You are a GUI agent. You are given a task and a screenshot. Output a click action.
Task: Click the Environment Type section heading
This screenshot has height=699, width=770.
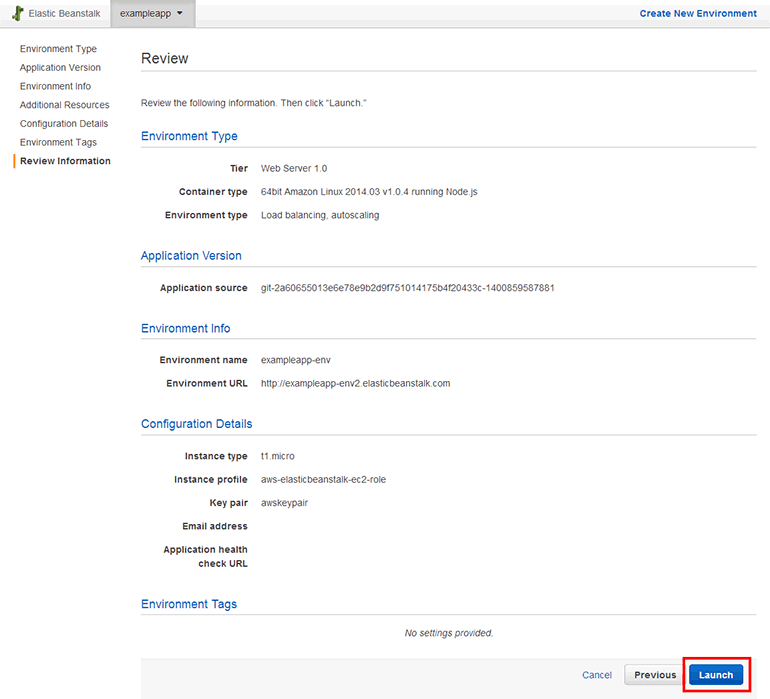(x=189, y=136)
